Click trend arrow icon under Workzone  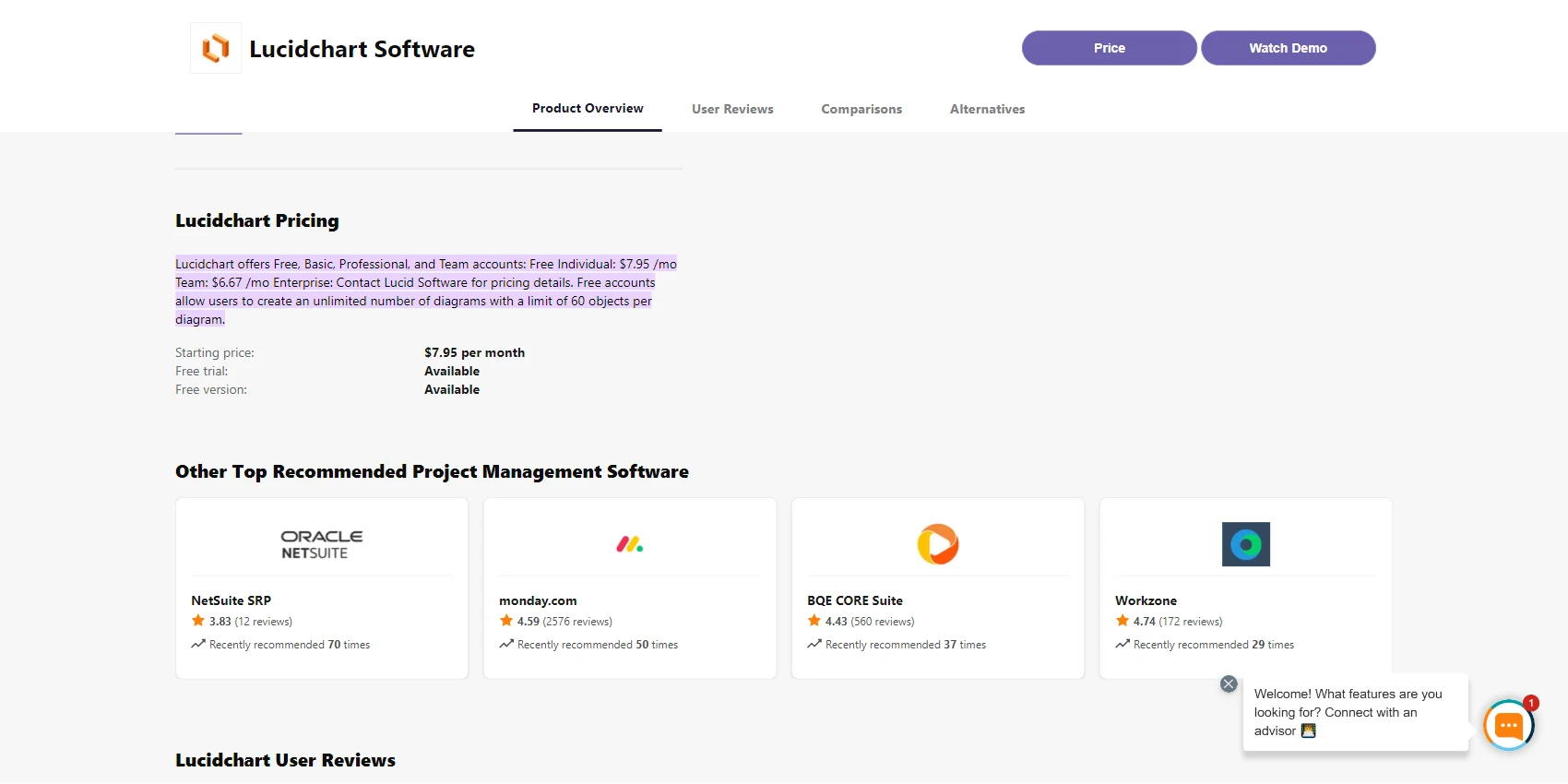[1123, 644]
